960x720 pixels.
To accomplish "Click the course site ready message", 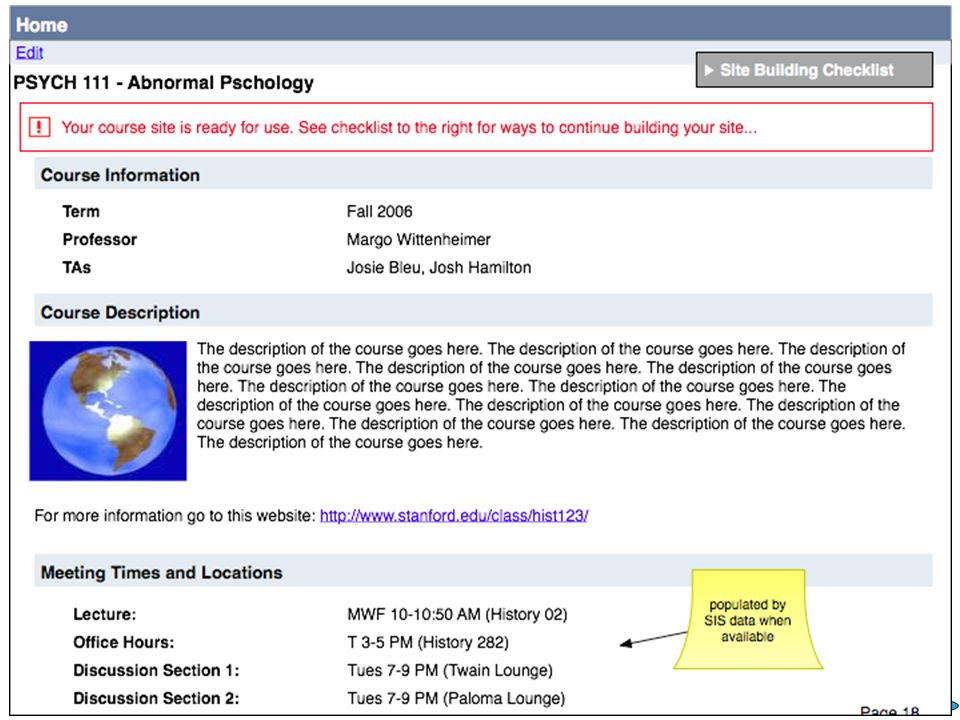I will pyautogui.click(x=409, y=127).
